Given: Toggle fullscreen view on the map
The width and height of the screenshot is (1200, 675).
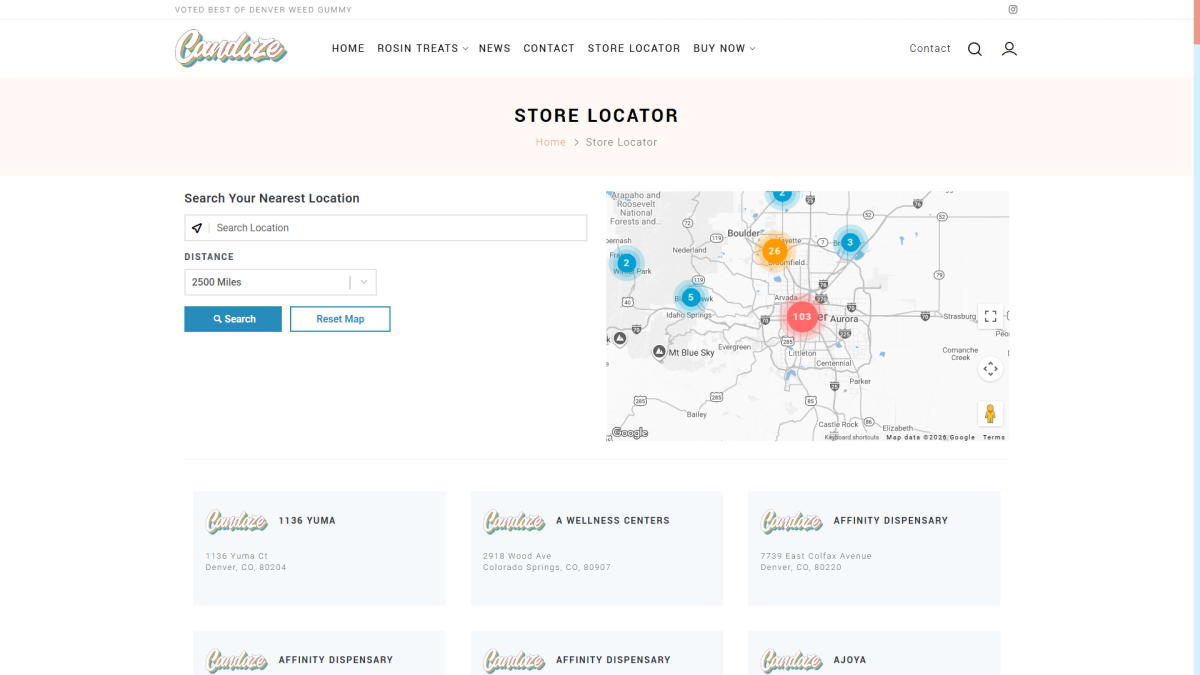Looking at the screenshot, I should coord(990,316).
